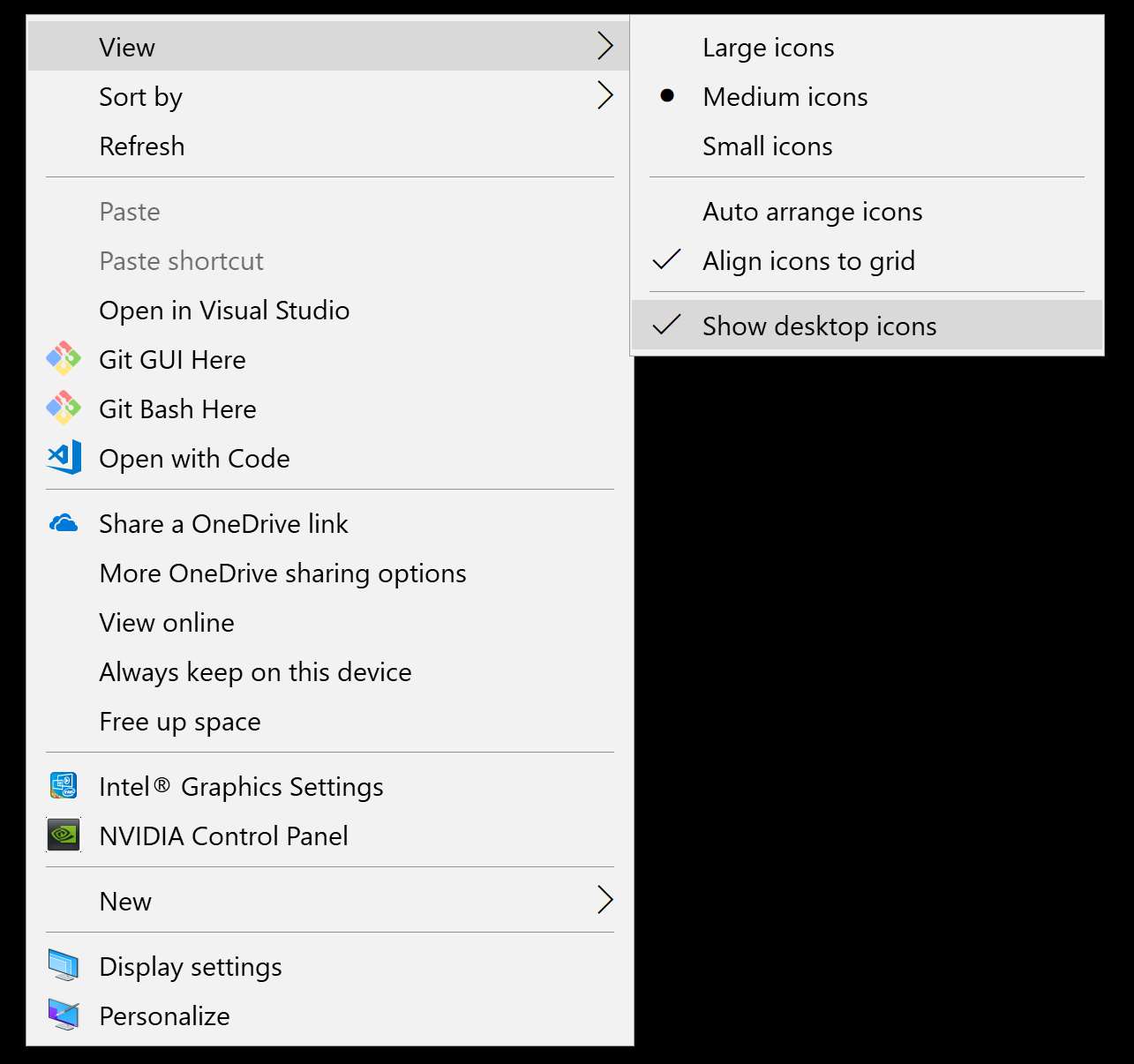
Task: Click the Visual Studio Code icon
Action: pos(64,458)
